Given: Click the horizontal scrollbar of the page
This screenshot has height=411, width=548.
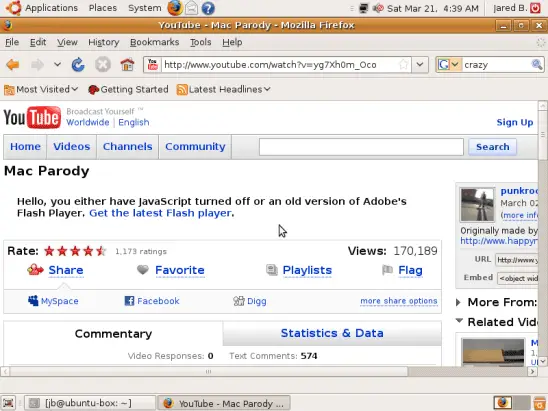Looking at the screenshot, I should (208, 372).
